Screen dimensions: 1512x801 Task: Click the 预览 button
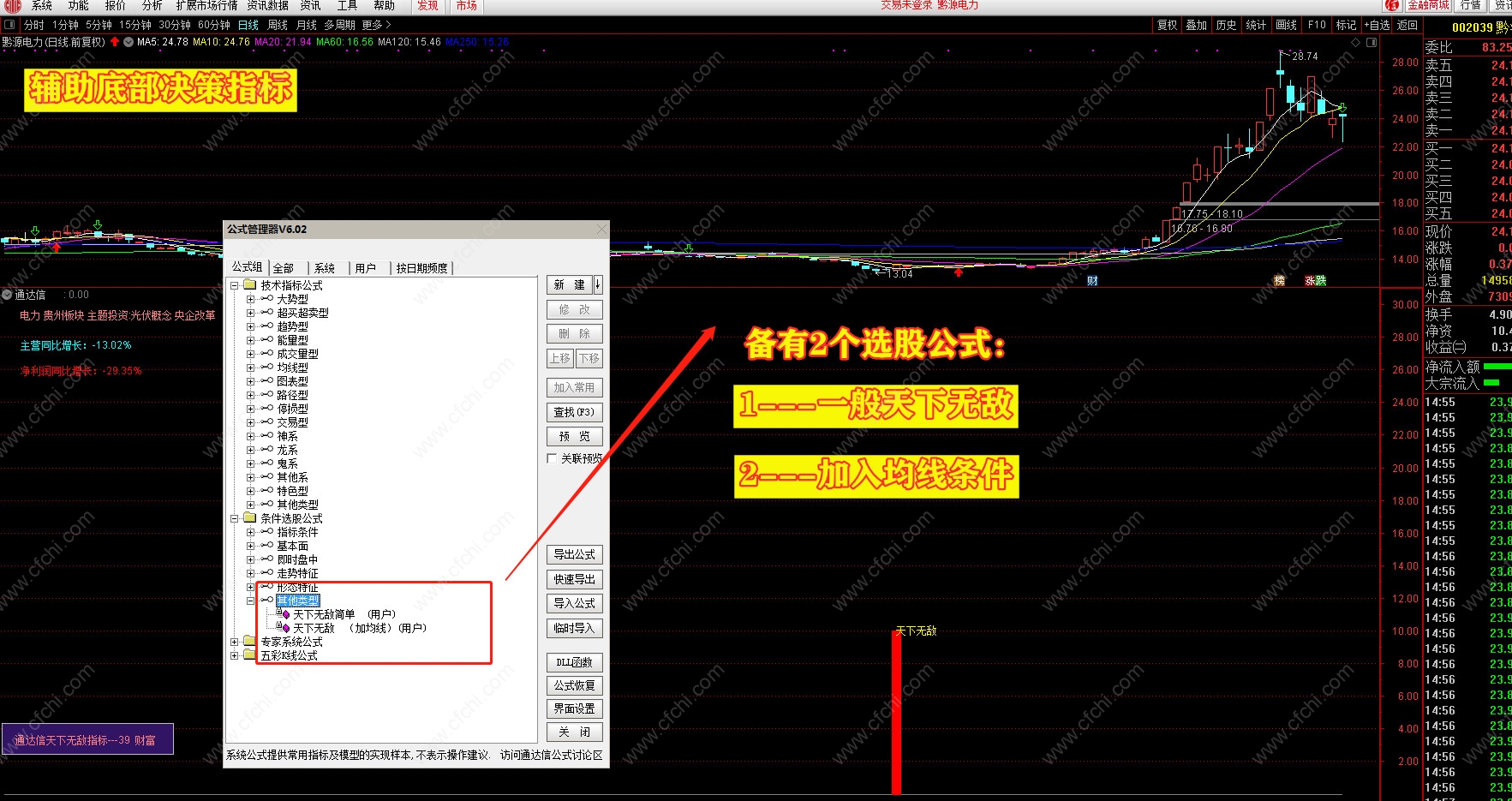575,436
